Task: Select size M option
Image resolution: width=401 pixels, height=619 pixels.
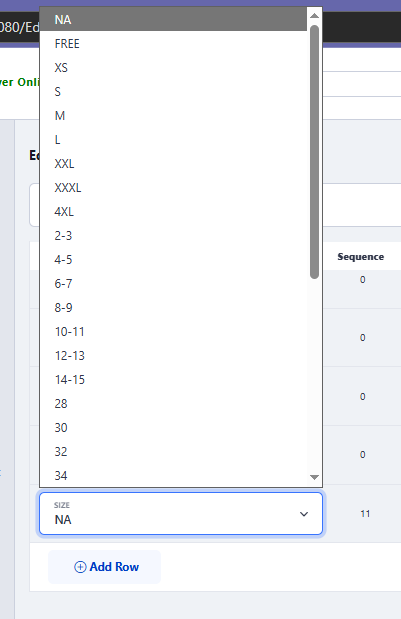Action: point(173,116)
